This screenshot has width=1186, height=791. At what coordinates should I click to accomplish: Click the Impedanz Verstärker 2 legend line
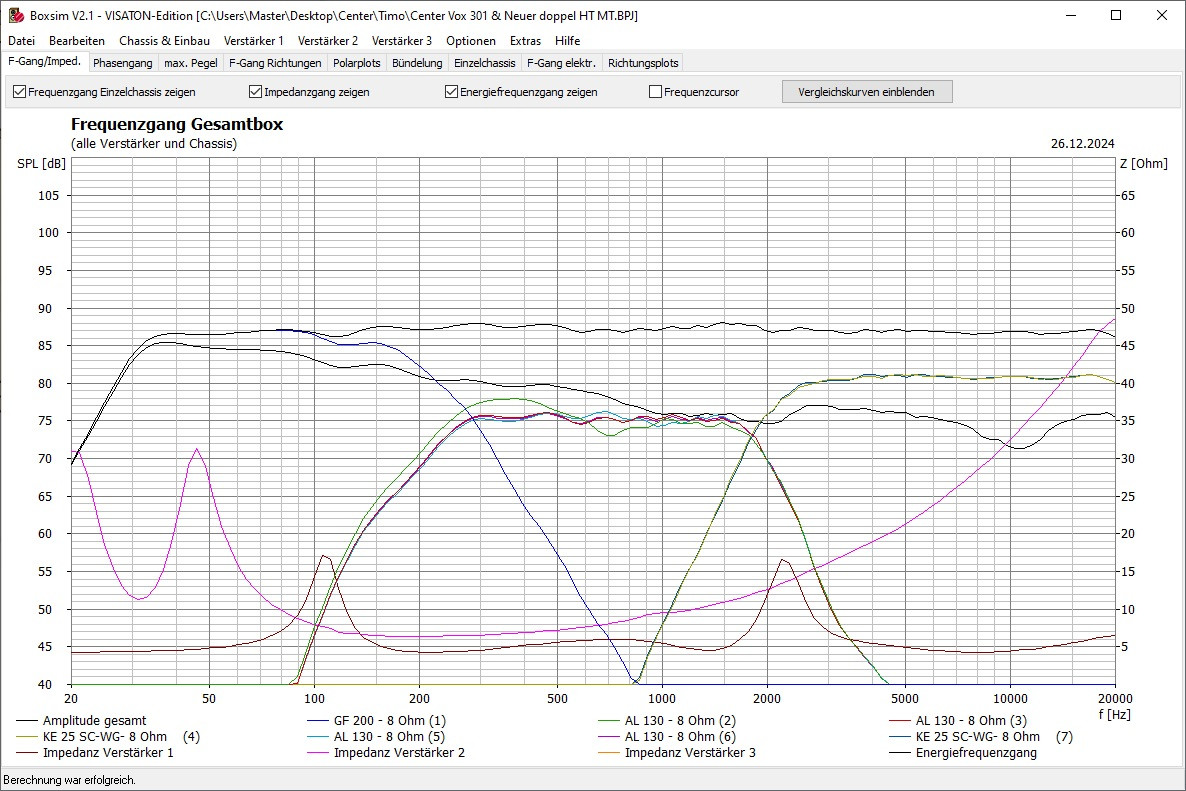point(399,753)
